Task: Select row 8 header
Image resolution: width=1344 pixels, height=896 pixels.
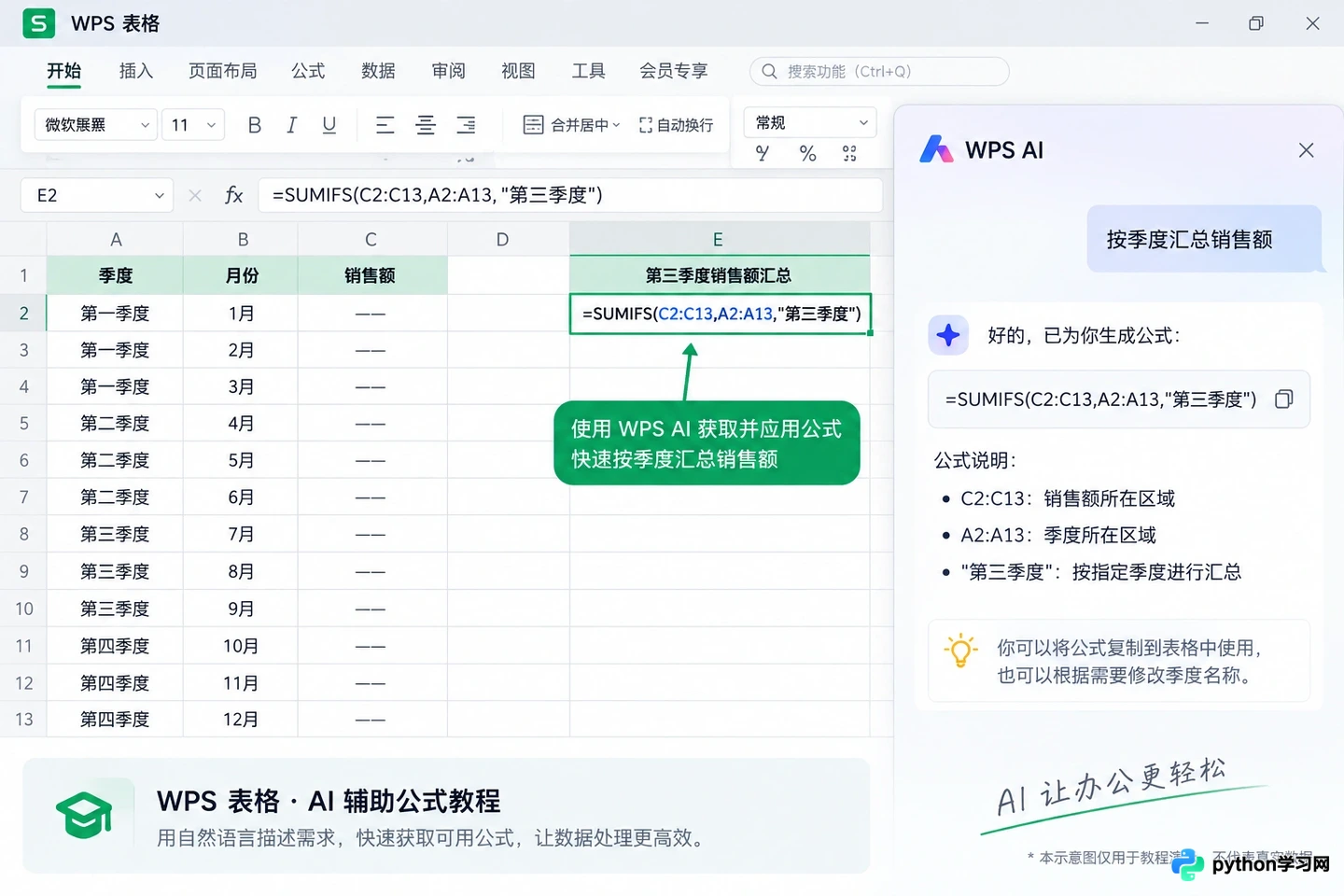Action: 23,534
